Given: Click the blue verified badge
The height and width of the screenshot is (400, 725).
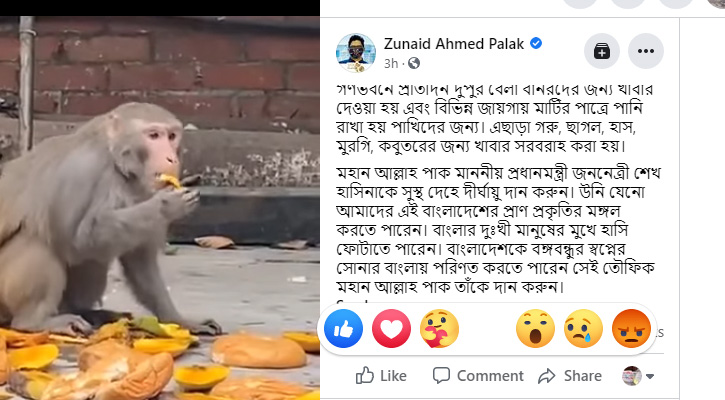Looking at the screenshot, I should pos(536,43).
